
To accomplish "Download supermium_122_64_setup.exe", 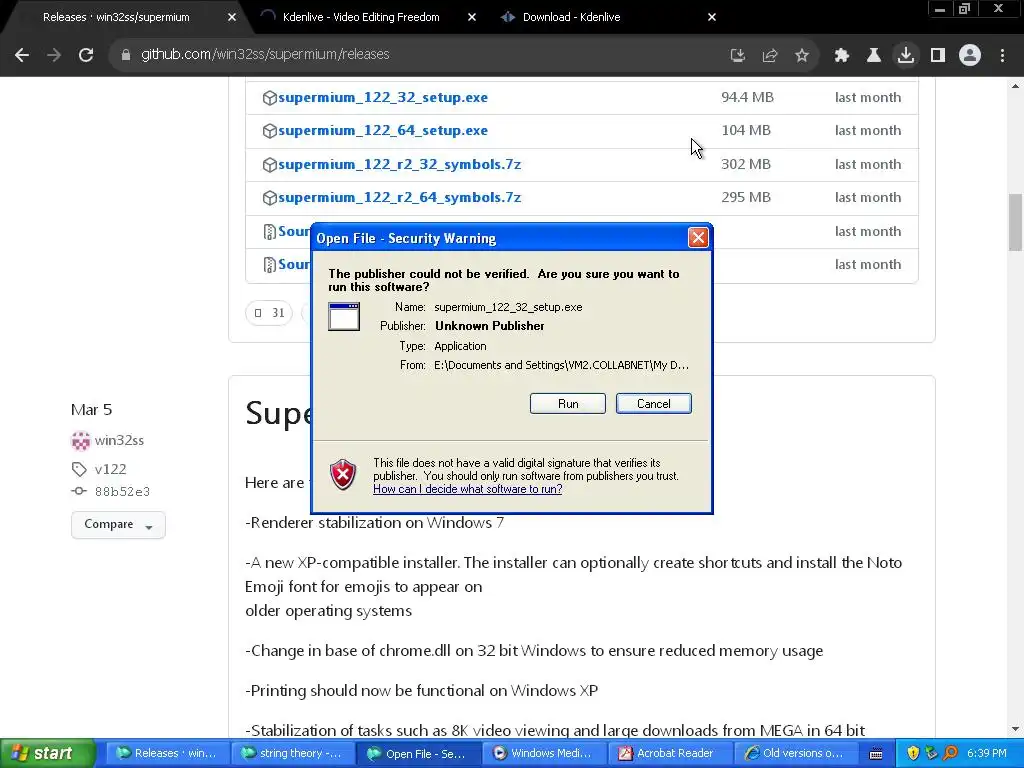I will pyautogui.click(x=383, y=131).
